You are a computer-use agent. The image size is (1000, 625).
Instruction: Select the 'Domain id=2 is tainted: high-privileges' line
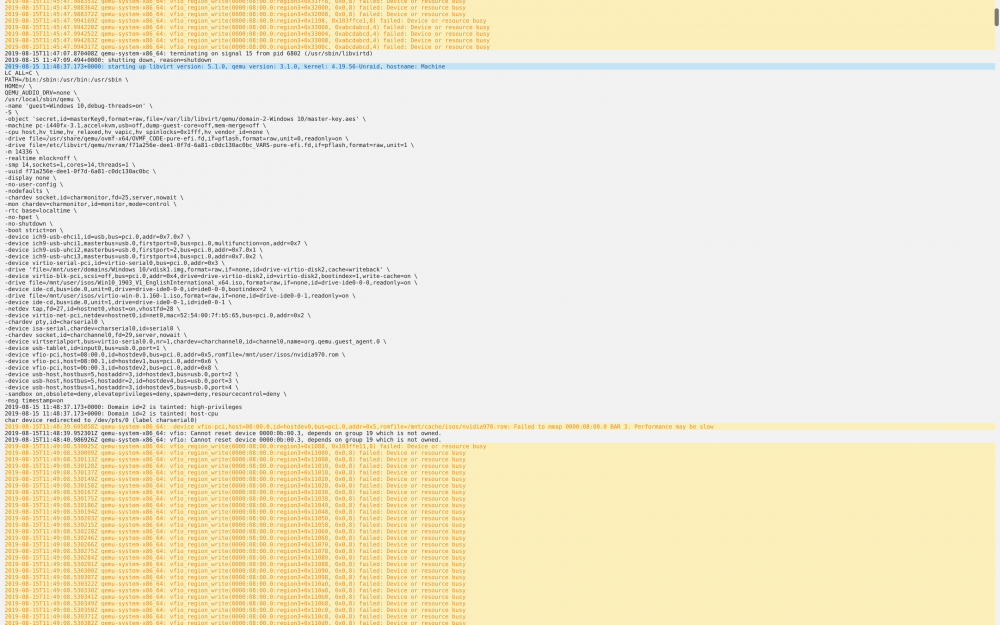(x=124, y=407)
